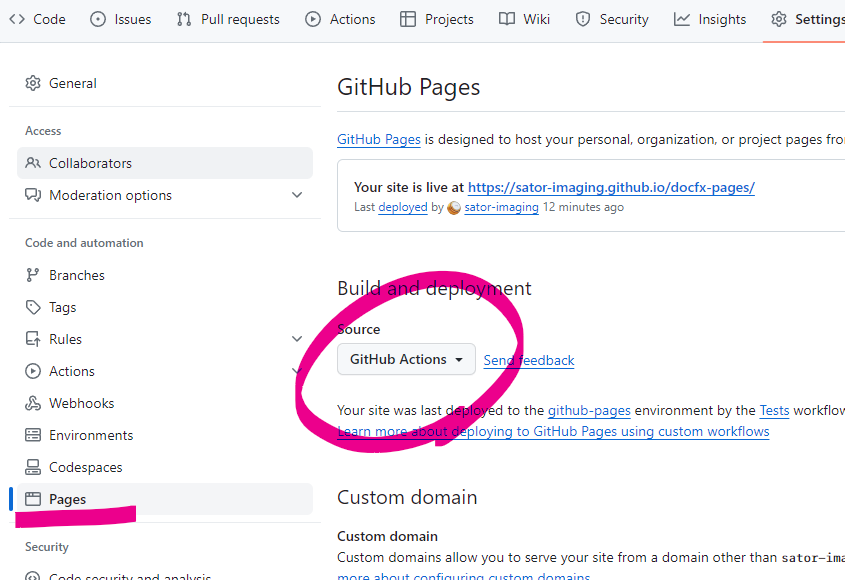Click the browser icon beside Pages

click(x=33, y=499)
